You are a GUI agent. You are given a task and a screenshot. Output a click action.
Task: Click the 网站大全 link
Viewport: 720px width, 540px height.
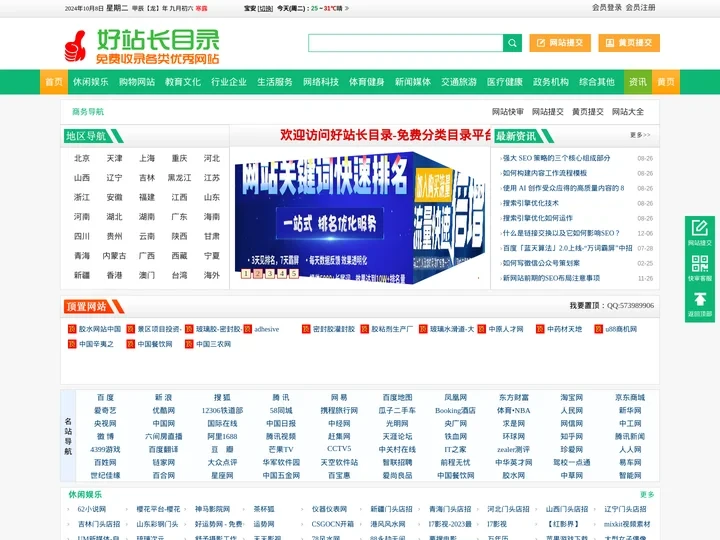click(x=628, y=112)
